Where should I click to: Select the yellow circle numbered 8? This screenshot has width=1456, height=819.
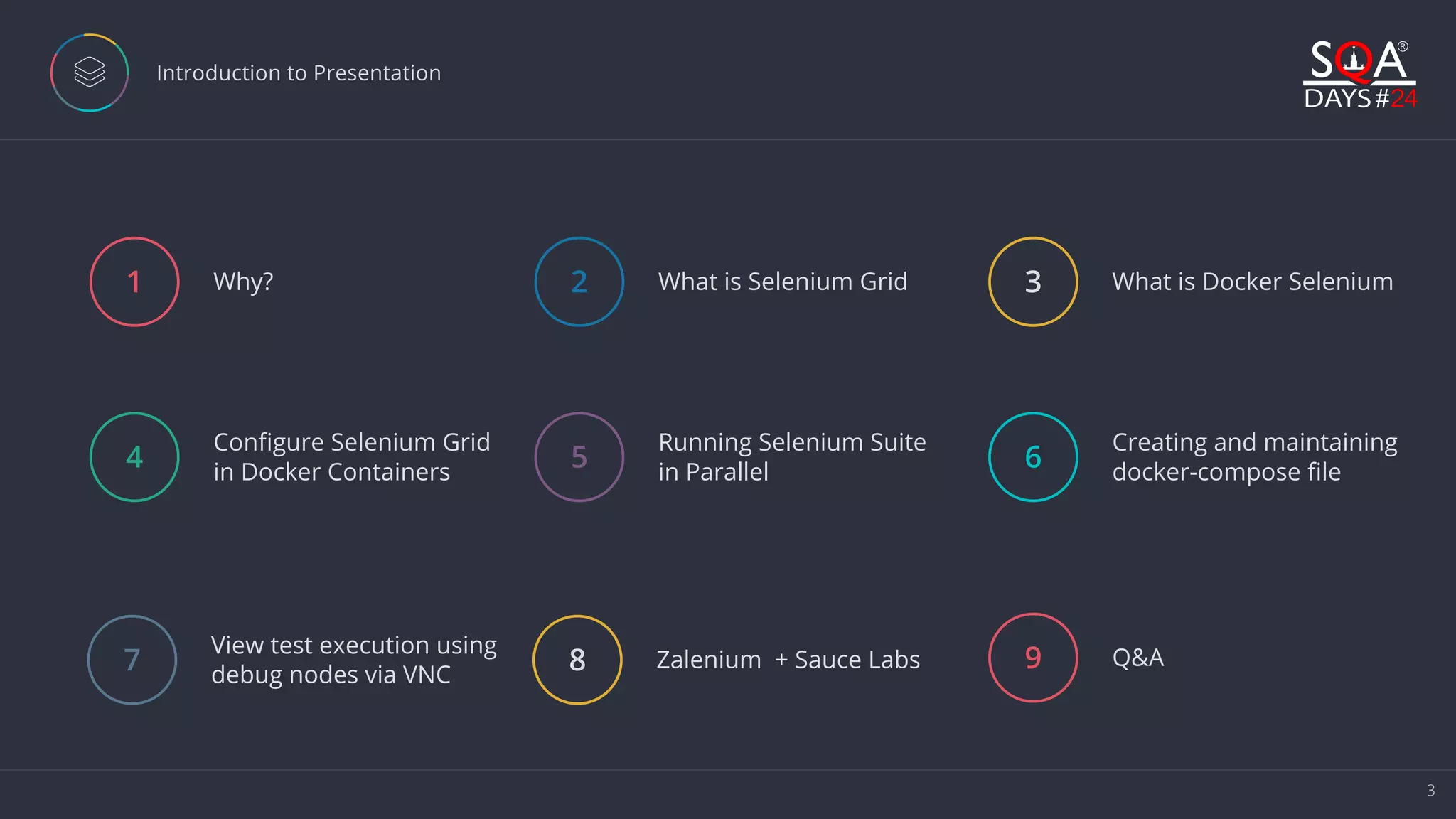[577, 660]
